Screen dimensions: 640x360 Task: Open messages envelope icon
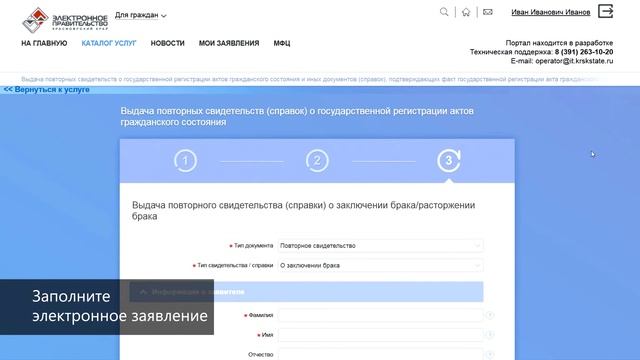(488, 12)
